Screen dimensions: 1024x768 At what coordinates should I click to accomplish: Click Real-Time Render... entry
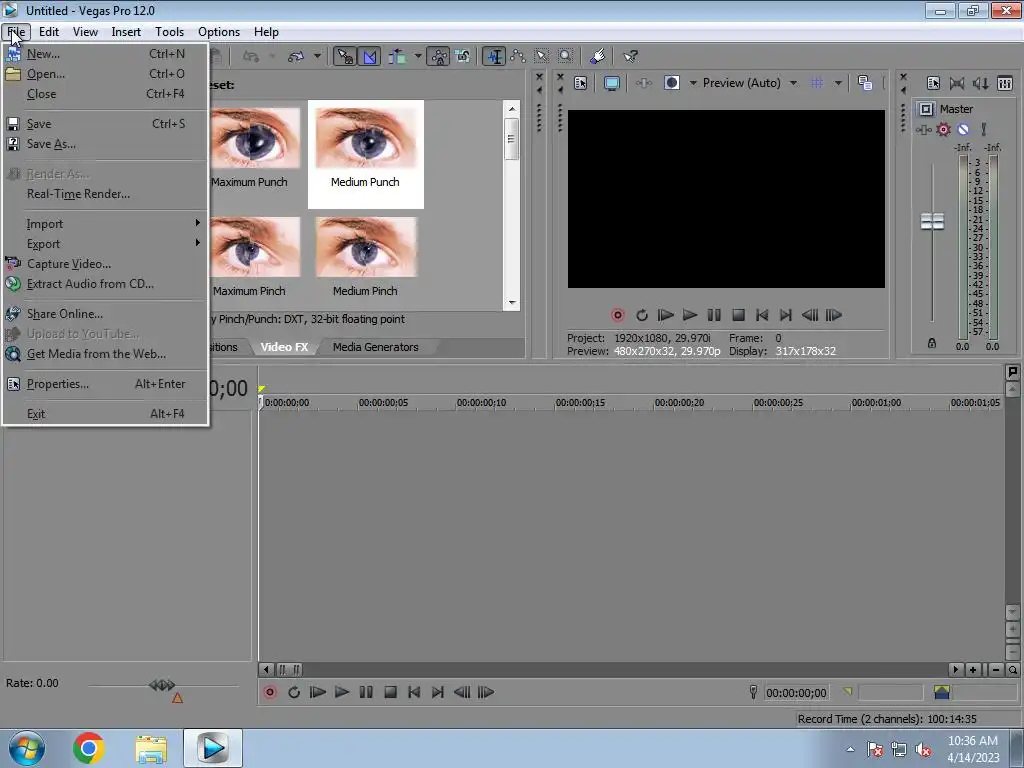(x=104, y=194)
